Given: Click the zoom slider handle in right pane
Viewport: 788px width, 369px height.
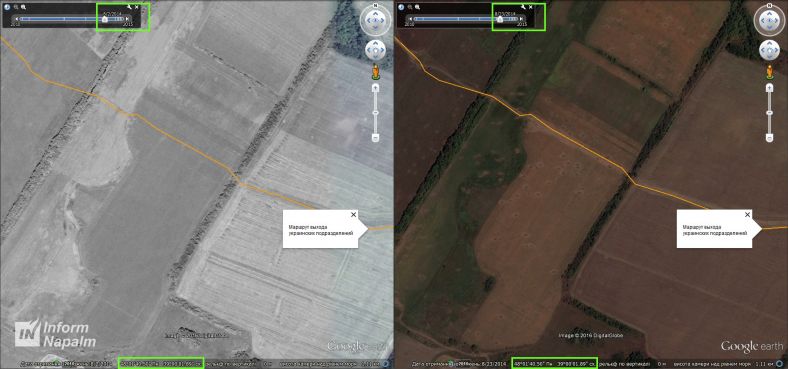Looking at the screenshot, I should point(769,113).
